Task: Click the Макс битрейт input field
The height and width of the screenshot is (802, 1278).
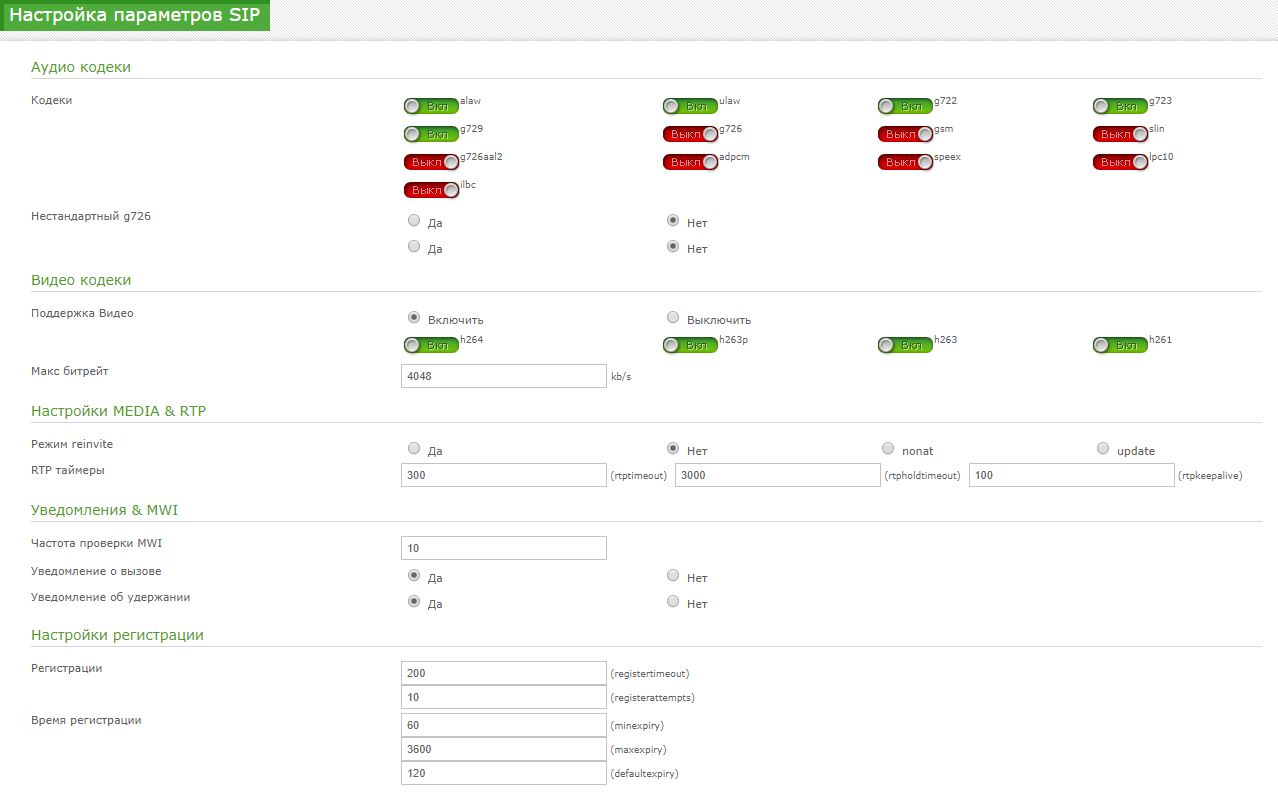Action: 503,376
